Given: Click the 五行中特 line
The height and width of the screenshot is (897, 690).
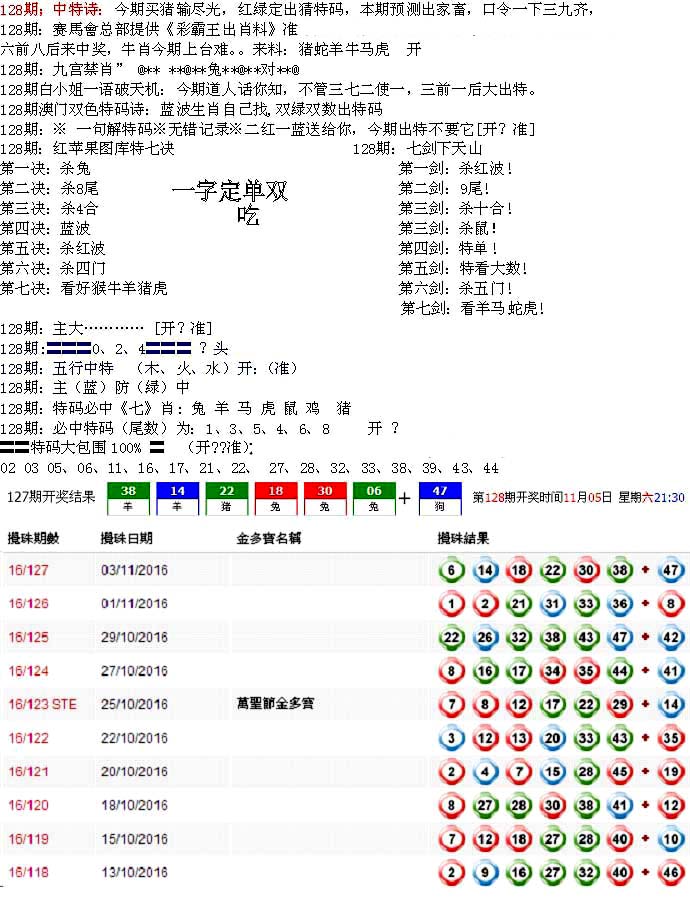Looking at the screenshot, I should pos(149,368).
